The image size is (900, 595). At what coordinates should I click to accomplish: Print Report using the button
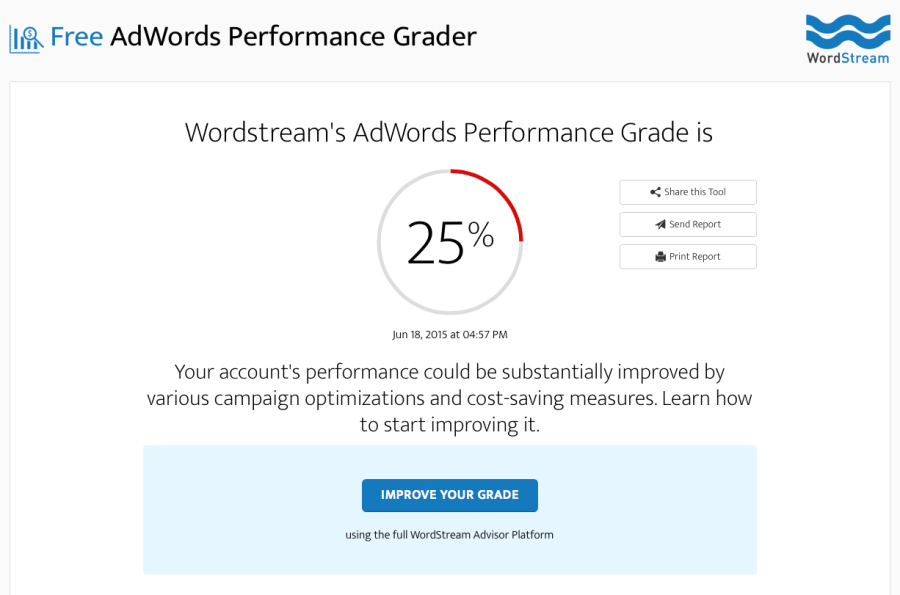[x=688, y=256]
